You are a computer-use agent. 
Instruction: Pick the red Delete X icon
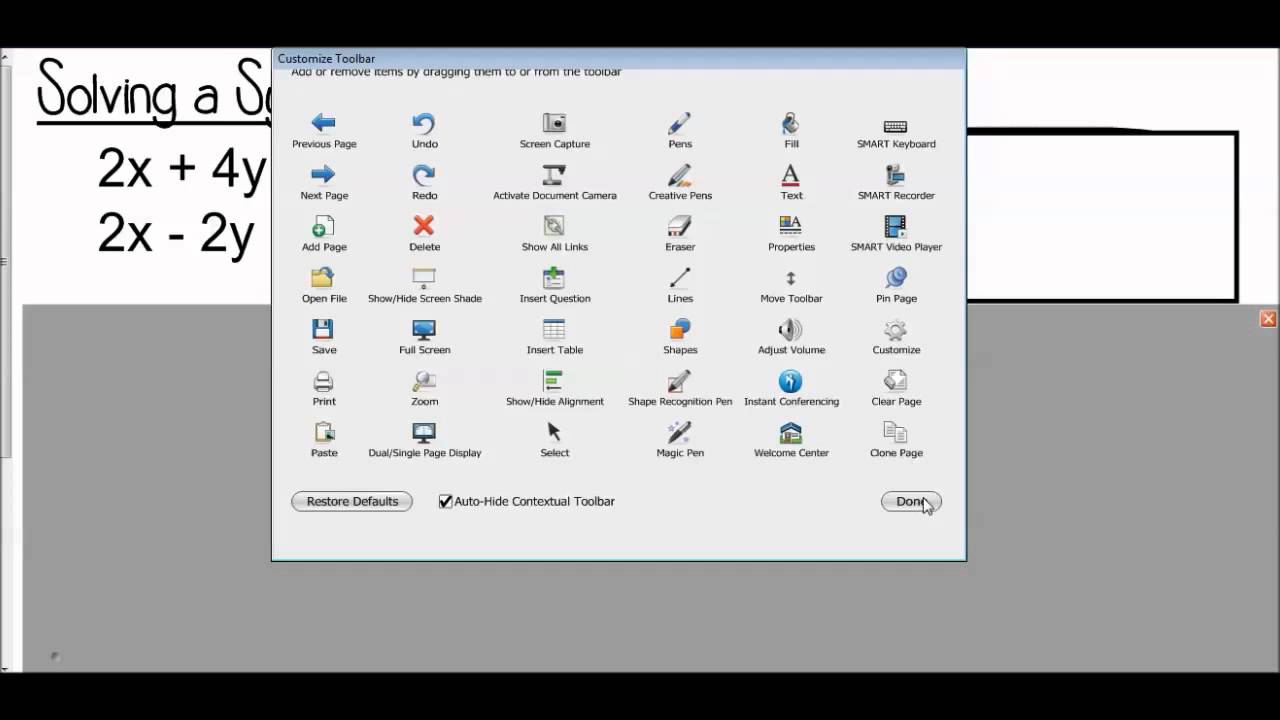(x=424, y=226)
